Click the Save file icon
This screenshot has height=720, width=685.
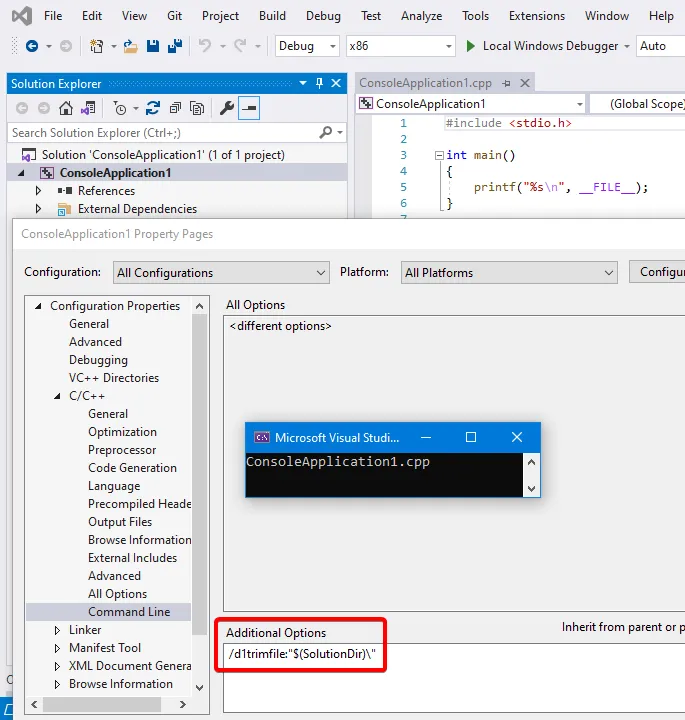click(153, 46)
